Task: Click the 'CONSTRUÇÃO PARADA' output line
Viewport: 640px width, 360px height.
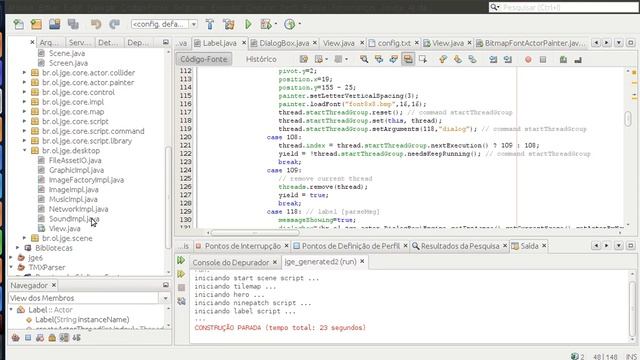Action: click(x=280, y=328)
